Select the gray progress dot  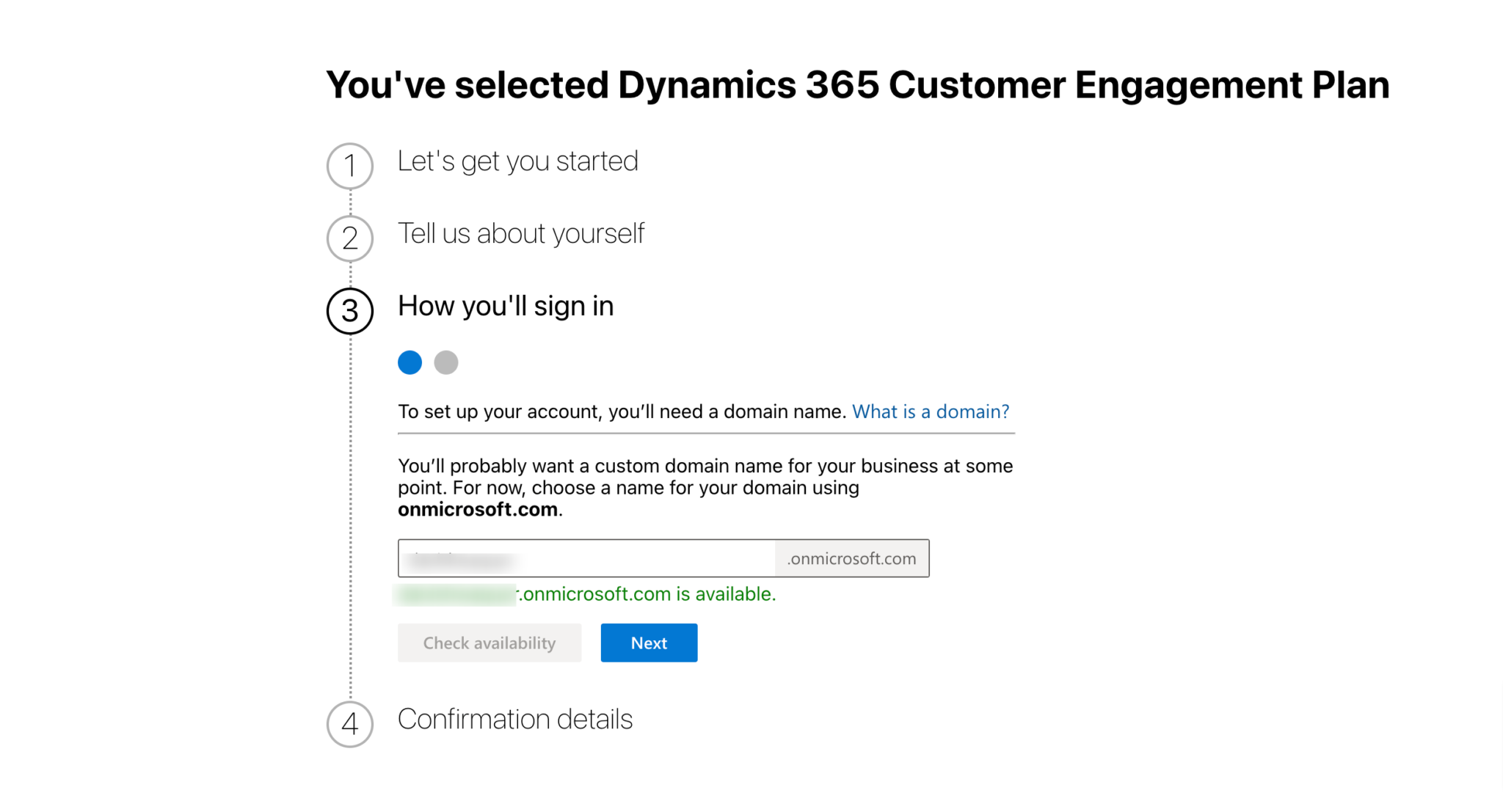click(x=445, y=362)
